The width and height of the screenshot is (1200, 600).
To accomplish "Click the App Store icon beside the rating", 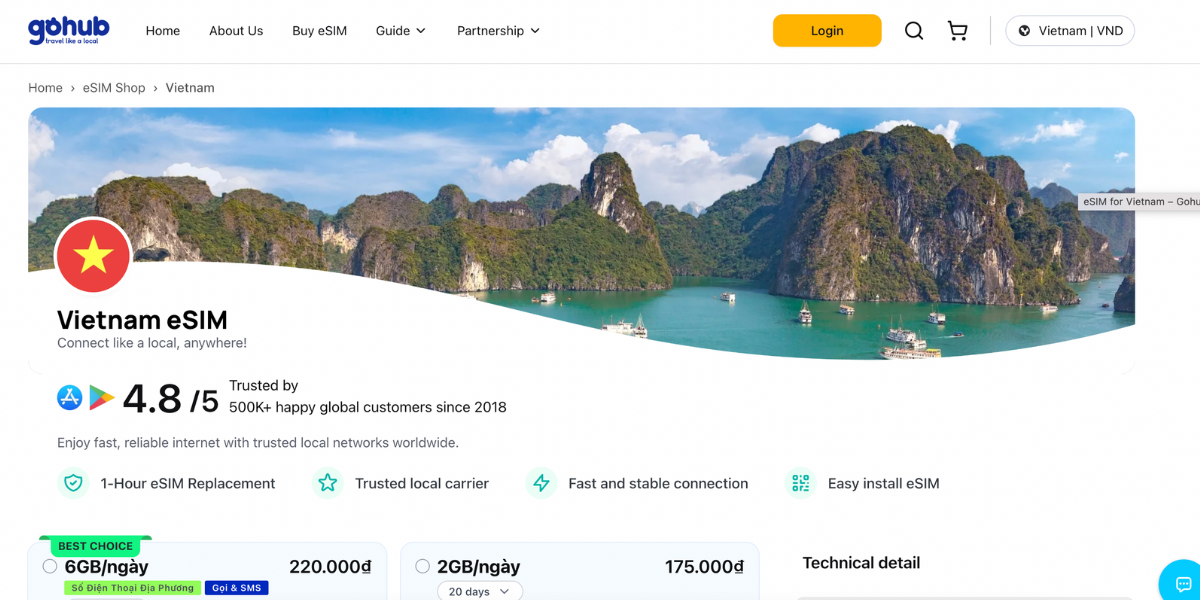I will coord(68,397).
